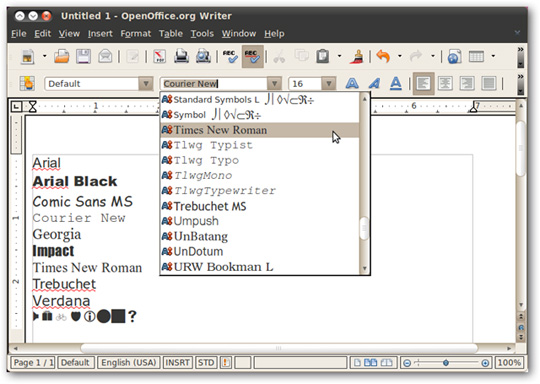Expand the paragraph style Default dropdown
This screenshot has width=540, height=384.
coord(146,84)
